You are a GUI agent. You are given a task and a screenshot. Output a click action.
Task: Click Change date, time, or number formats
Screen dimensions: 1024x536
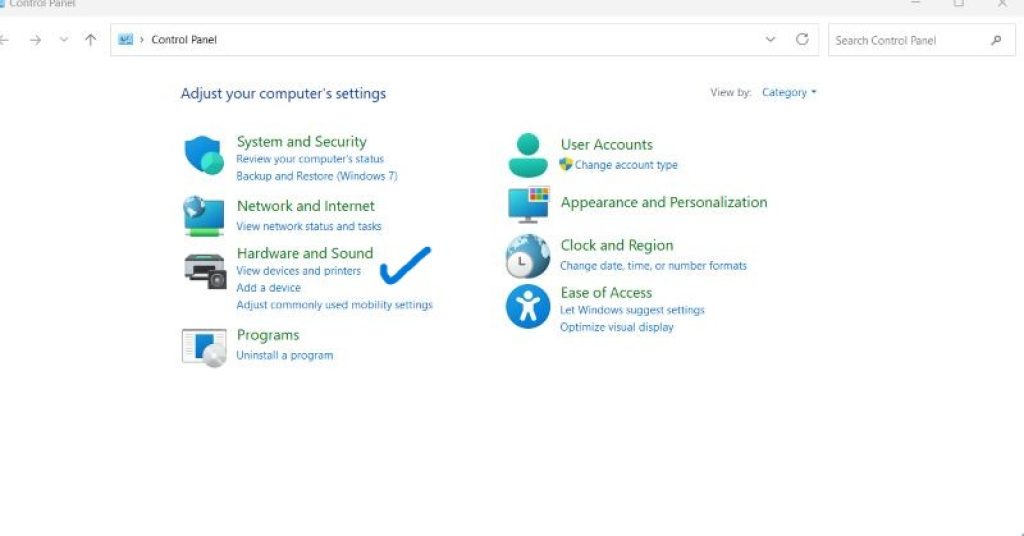pos(653,266)
